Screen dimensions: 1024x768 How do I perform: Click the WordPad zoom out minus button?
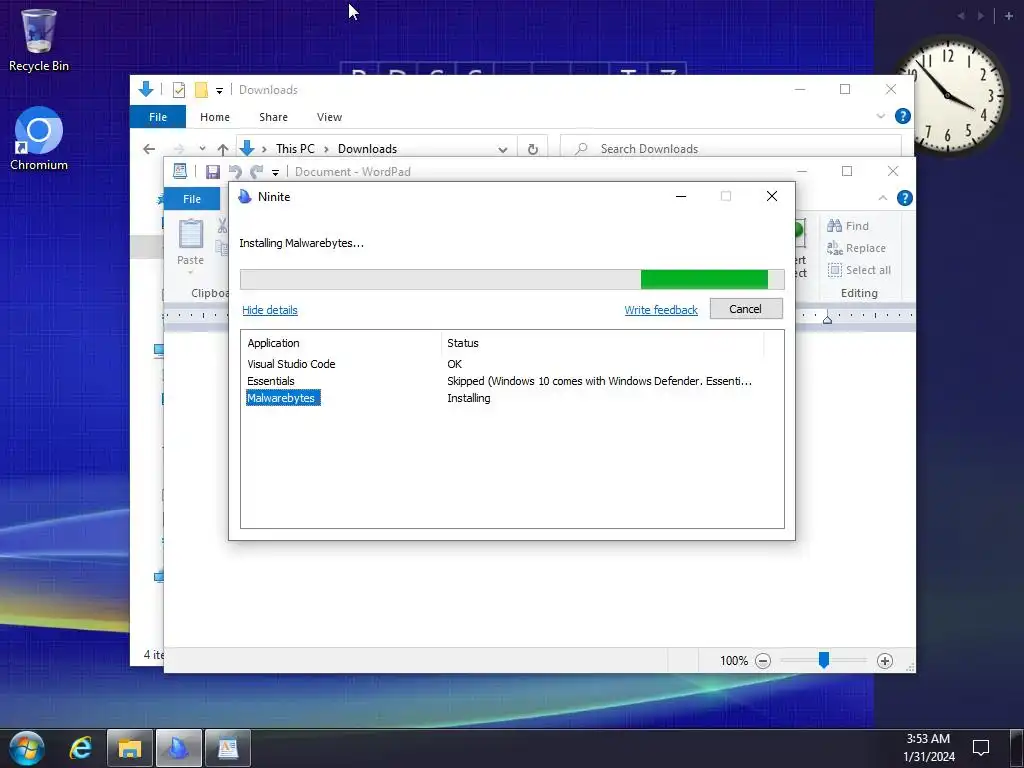click(763, 661)
